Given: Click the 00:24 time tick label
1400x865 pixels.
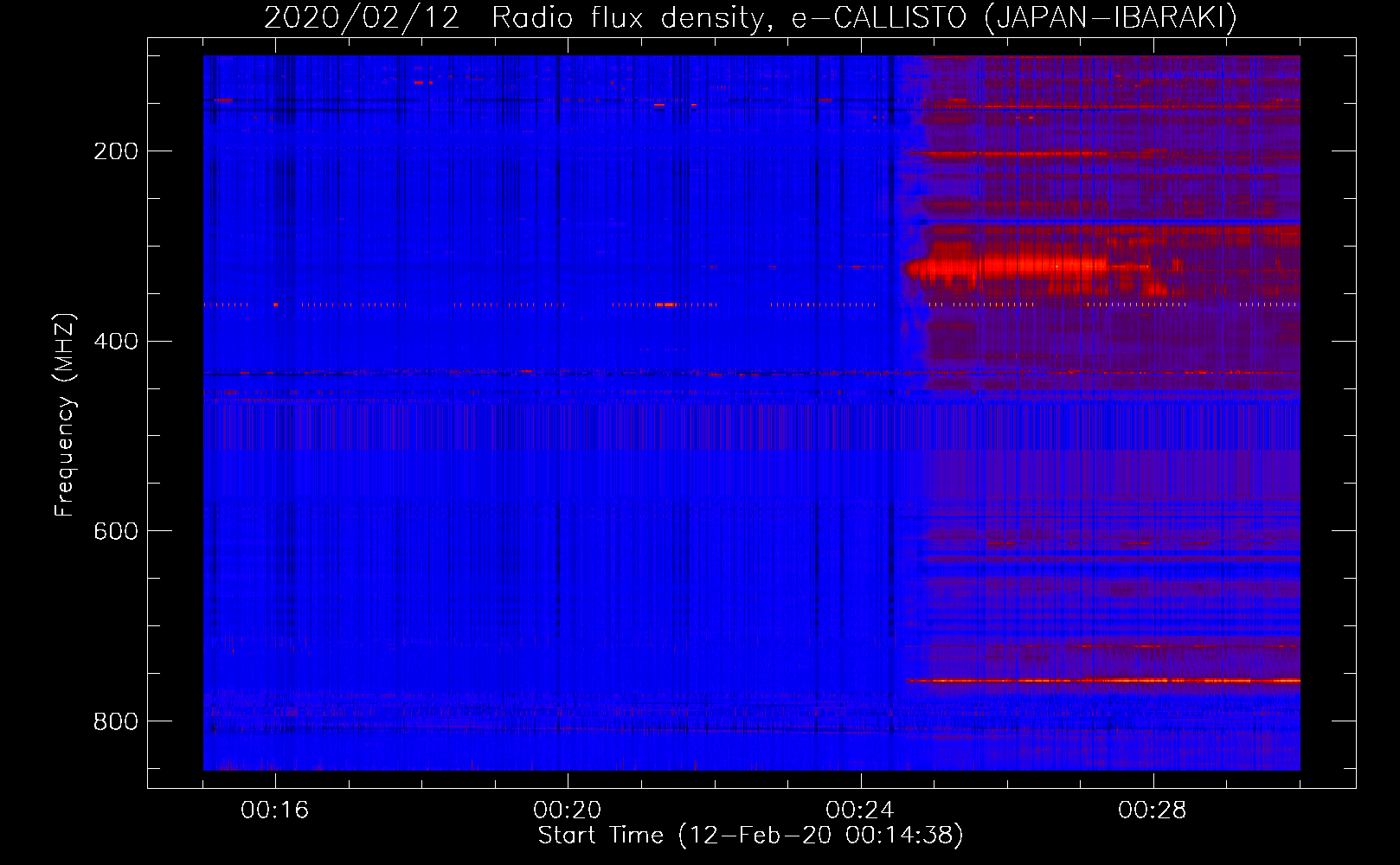Looking at the screenshot, I should click(x=859, y=811).
